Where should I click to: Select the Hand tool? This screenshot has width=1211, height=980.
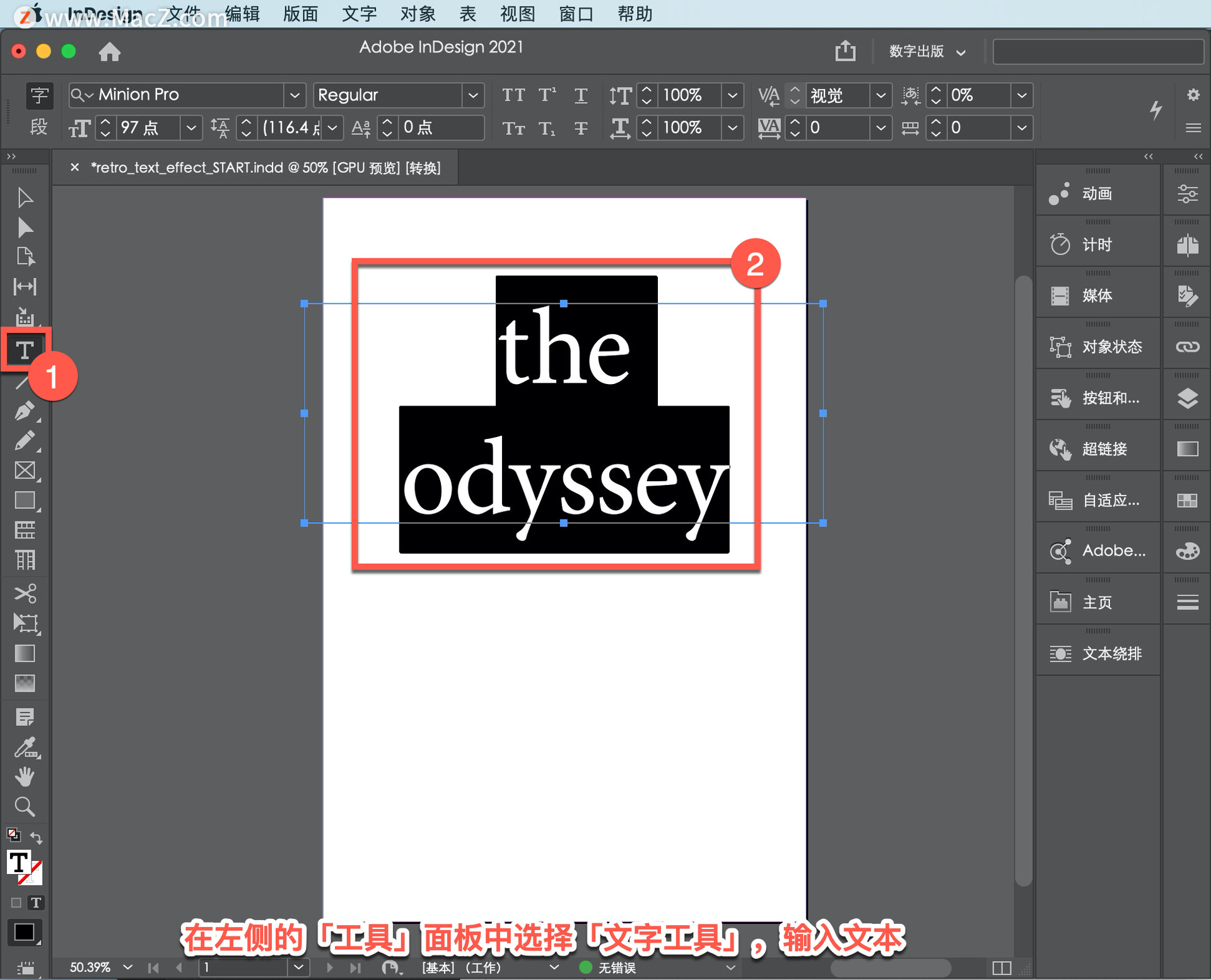[x=25, y=777]
